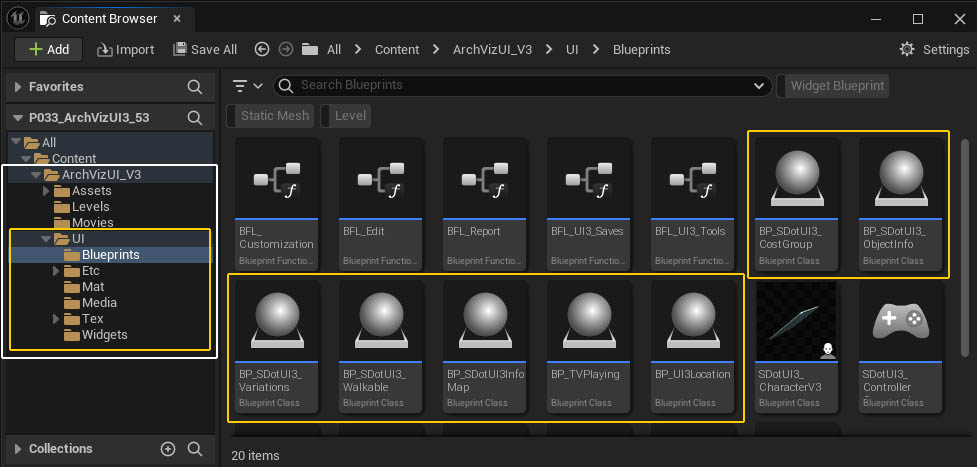Select the BP_UI3Location blueprint asset
Screen dimensions: 977x467
(693, 347)
